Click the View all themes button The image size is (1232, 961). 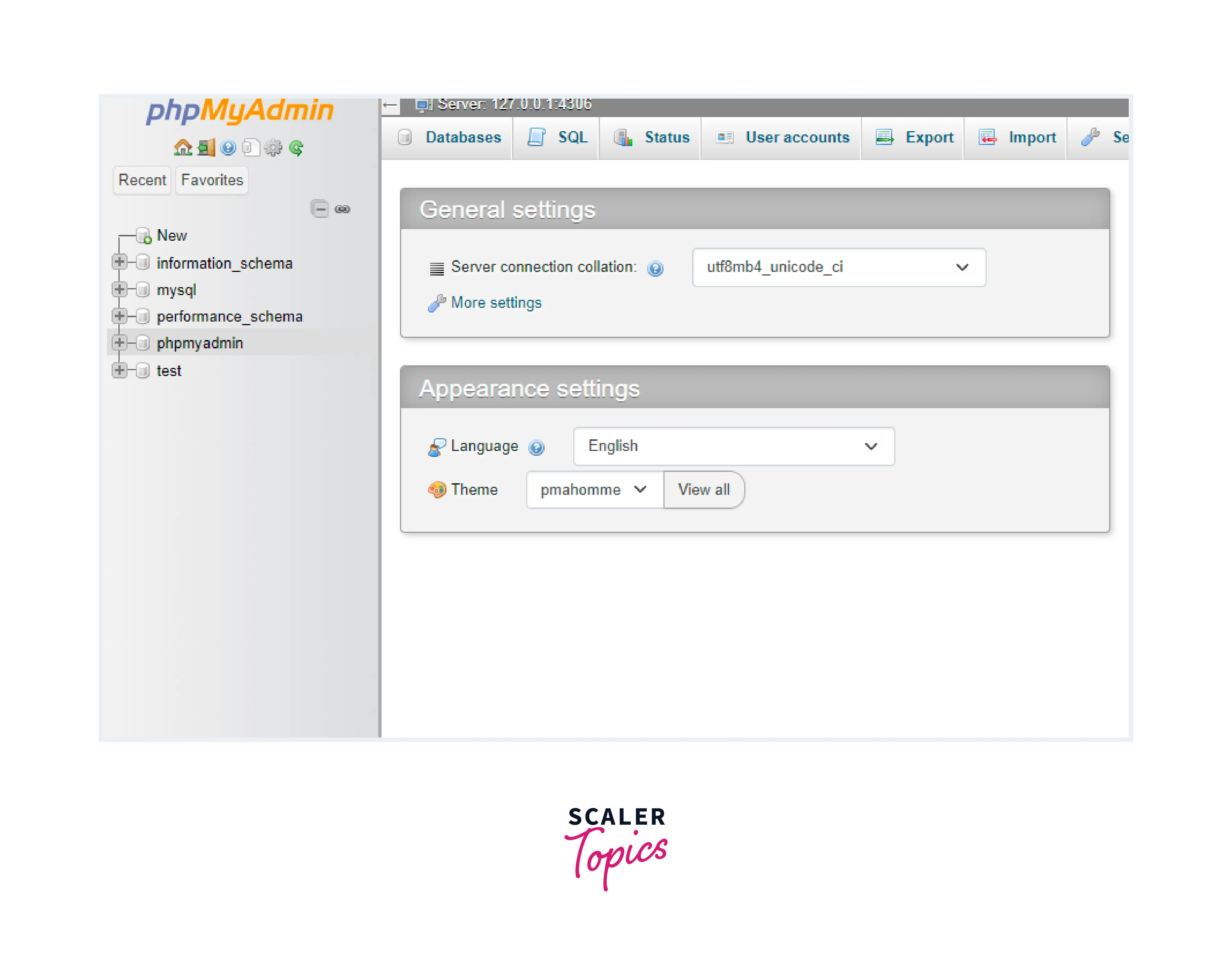(703, 490)
